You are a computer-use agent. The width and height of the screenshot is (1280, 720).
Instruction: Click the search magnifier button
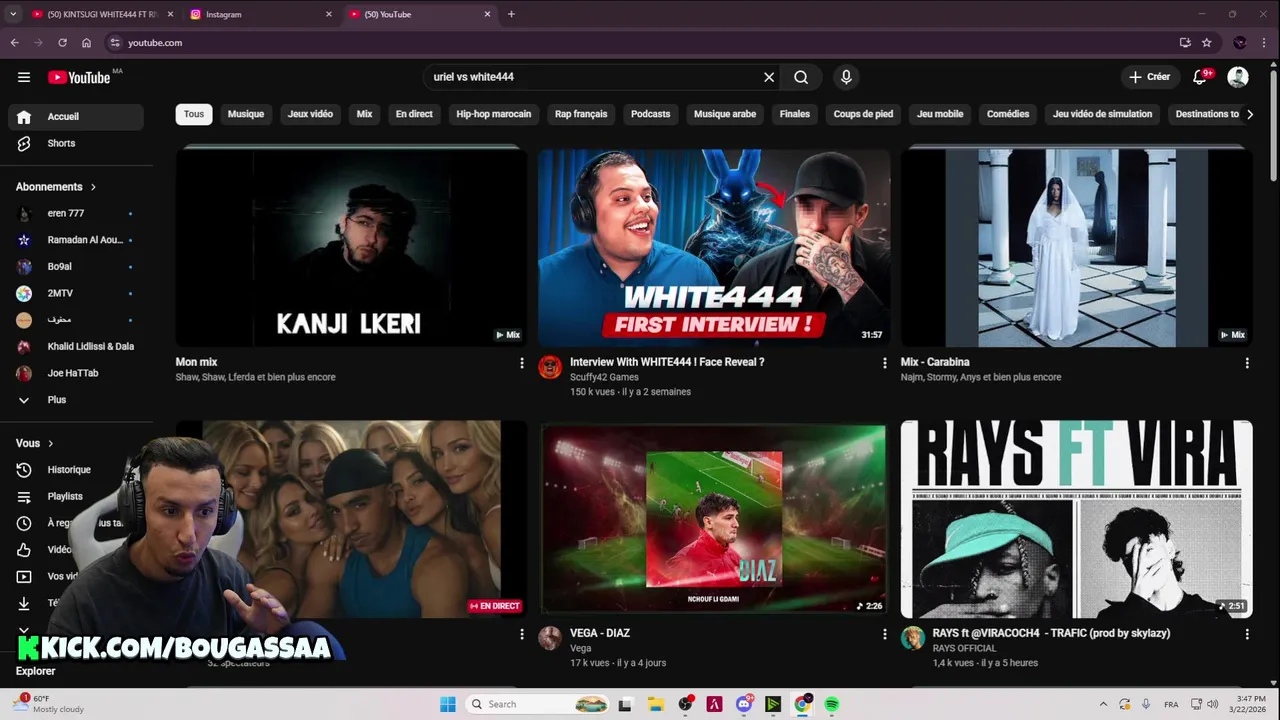[801, 77]
